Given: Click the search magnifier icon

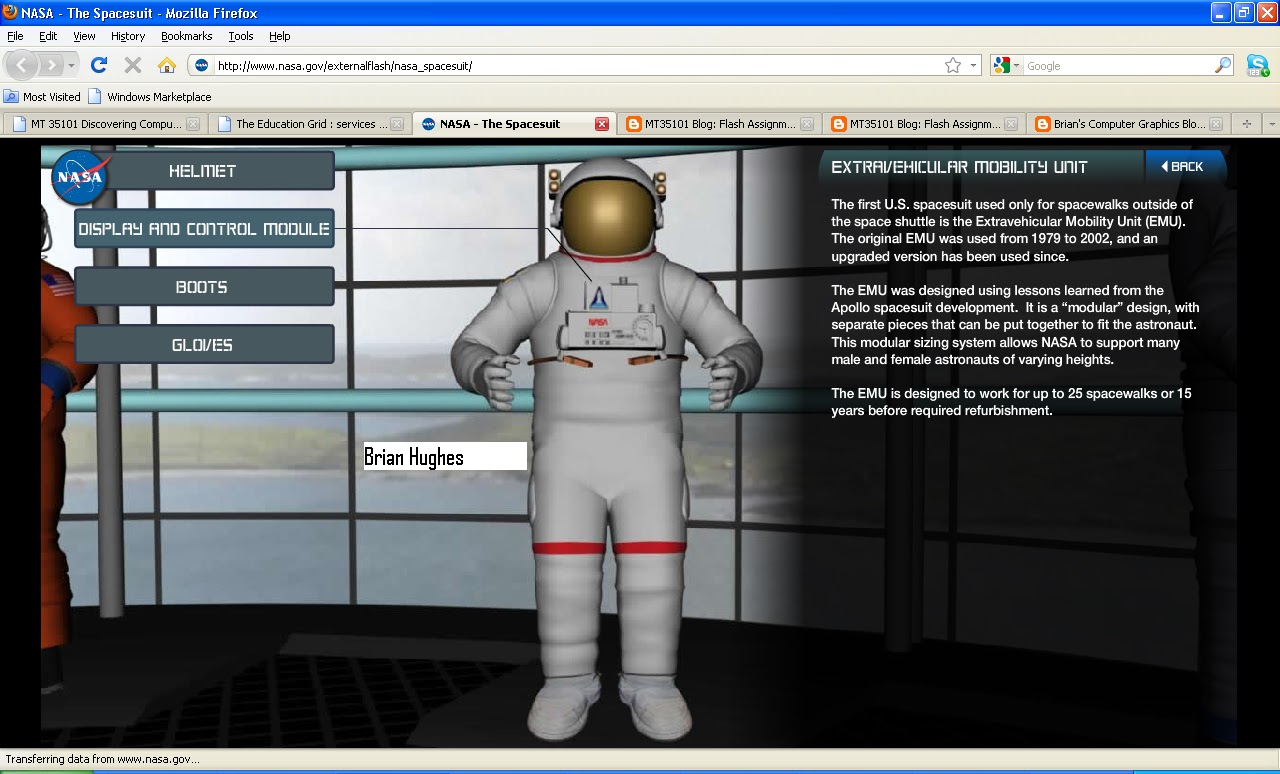Looking at the screenshot, I should coord(1223,65).
